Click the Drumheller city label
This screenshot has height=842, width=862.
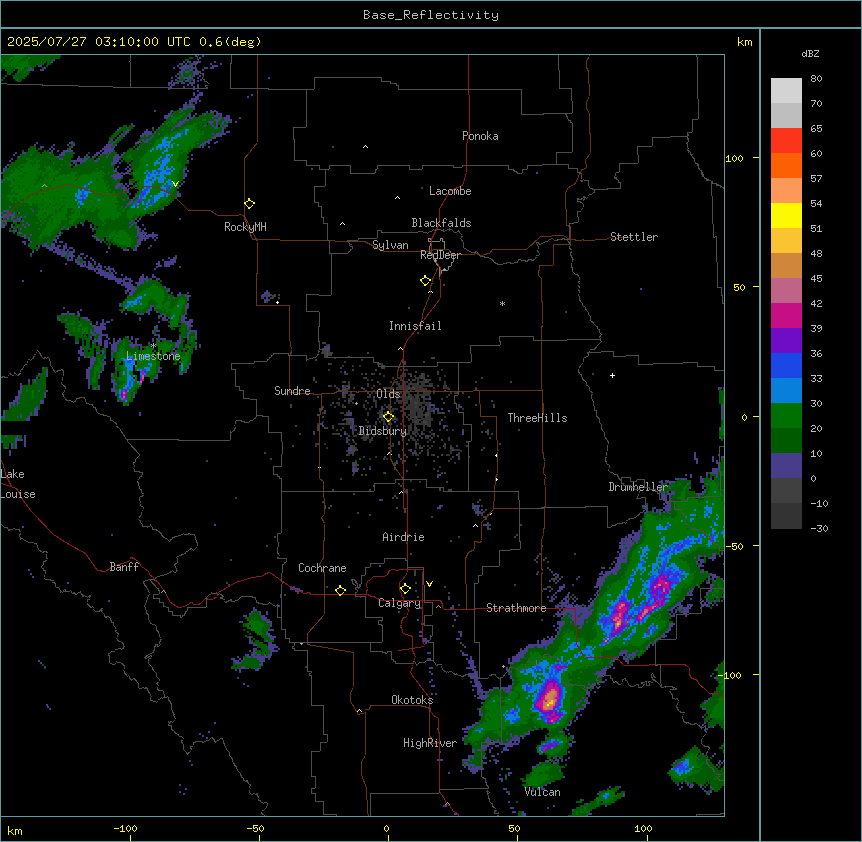point(638,487)
